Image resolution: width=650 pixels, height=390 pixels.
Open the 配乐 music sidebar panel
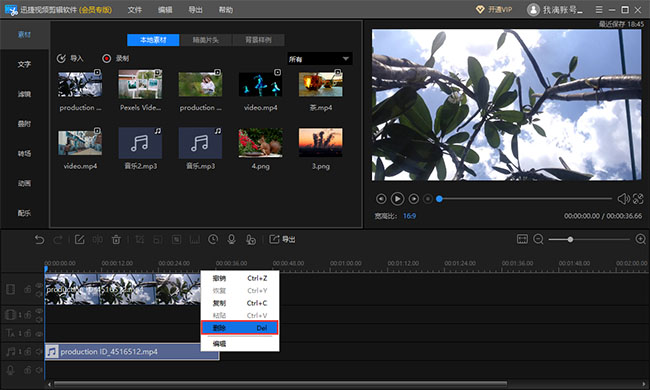(24, 213)
